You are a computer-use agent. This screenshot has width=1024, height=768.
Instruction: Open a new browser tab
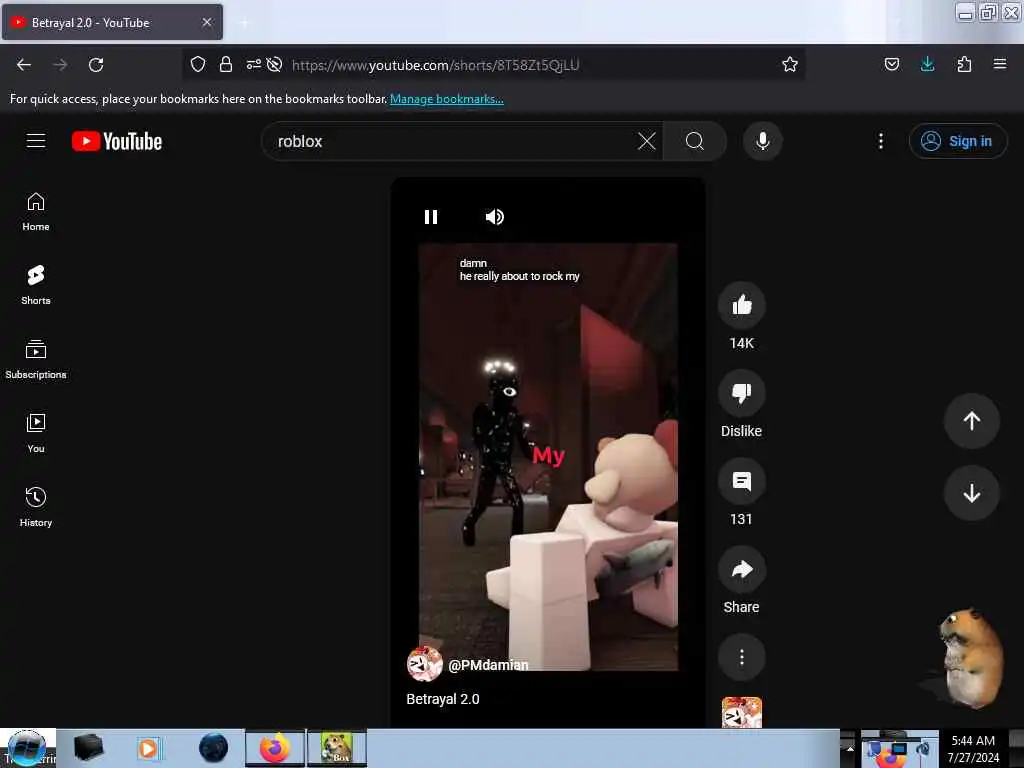244,23
